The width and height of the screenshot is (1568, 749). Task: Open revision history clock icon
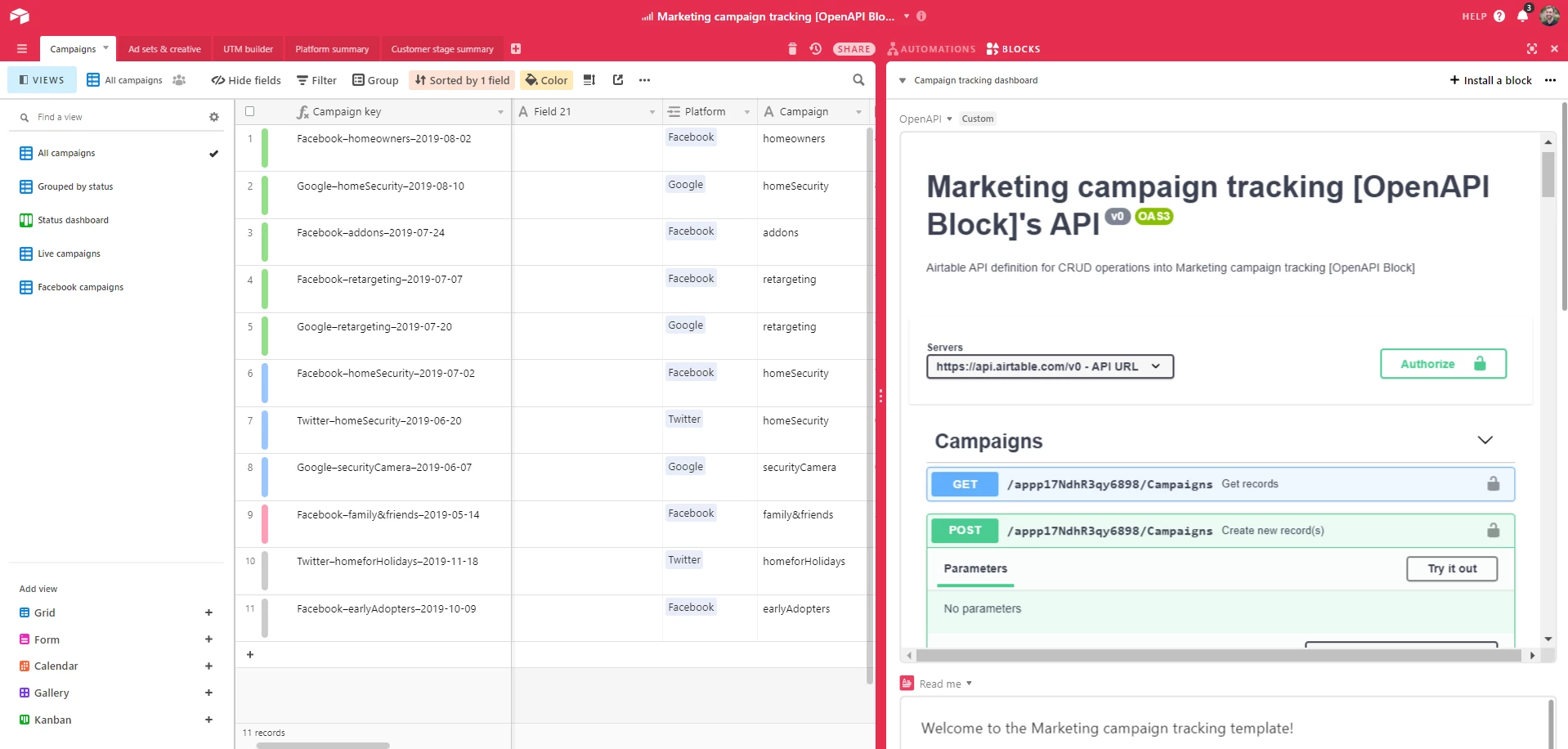[x=815, y=49]
